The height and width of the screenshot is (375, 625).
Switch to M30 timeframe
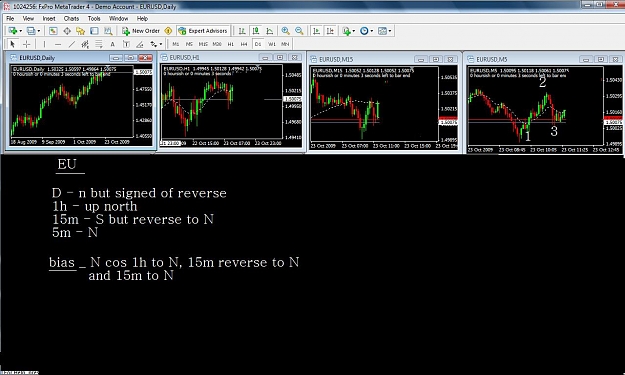tap(217, 44)
